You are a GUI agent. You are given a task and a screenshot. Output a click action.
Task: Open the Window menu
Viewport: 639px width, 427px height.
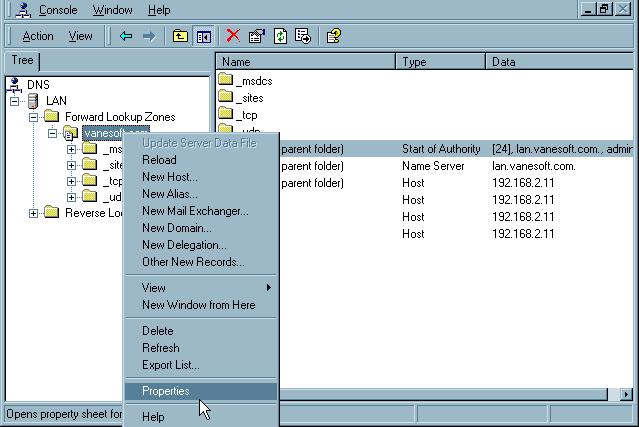(x=112, y=10)
